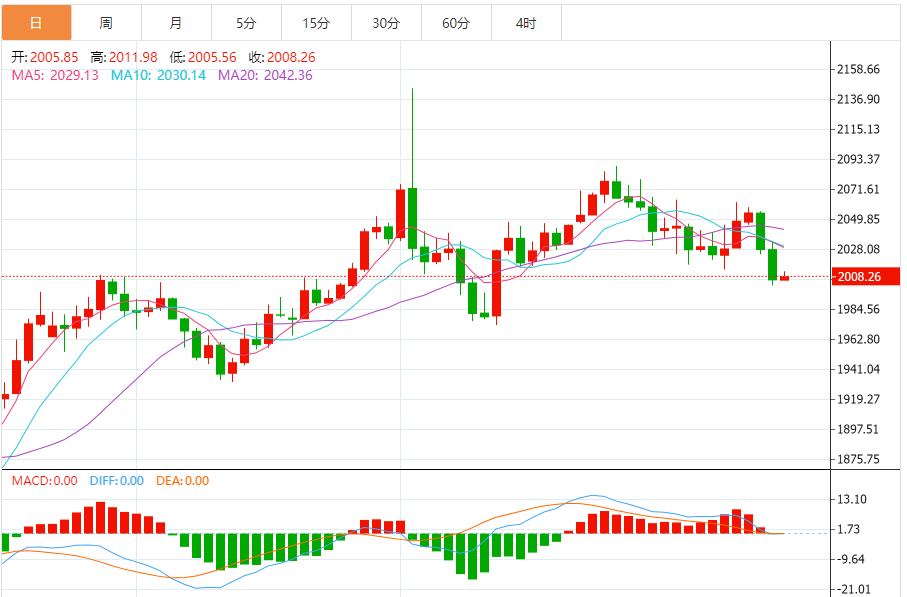Click the 1.73 MACD axis label
The image size is (907, 597).
click(x=849, y=529)
